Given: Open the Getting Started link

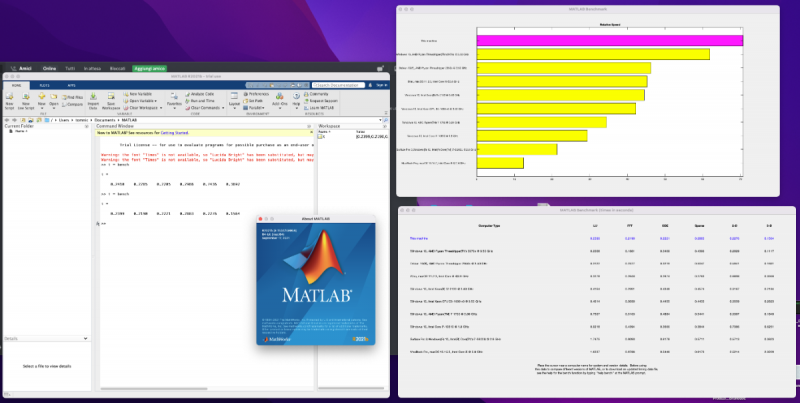Looking at the screenshot, I should 174,133.
